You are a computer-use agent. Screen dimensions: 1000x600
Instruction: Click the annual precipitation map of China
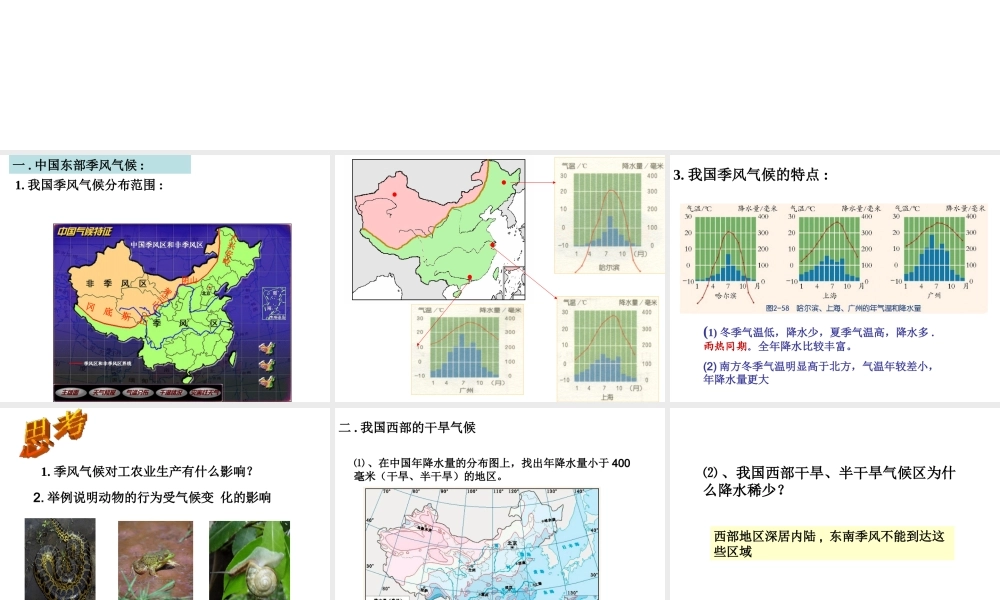[x=482, y=544]
